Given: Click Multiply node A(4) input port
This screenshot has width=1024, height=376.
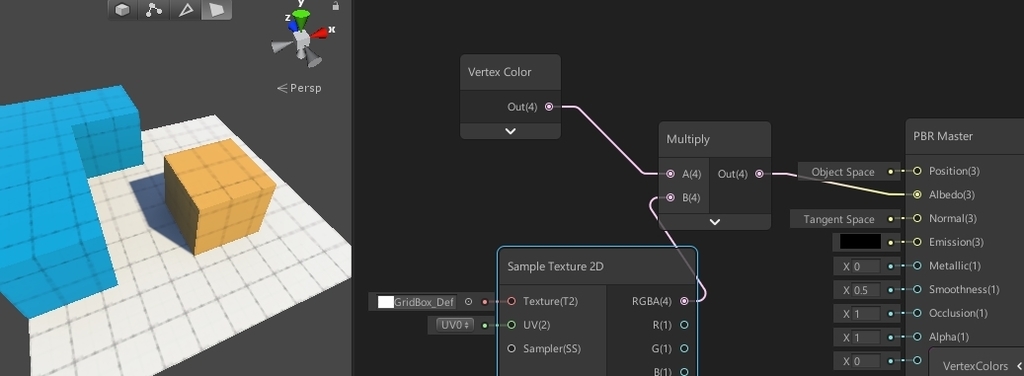Looking at the screenshot, I should [x=670, y=174].
